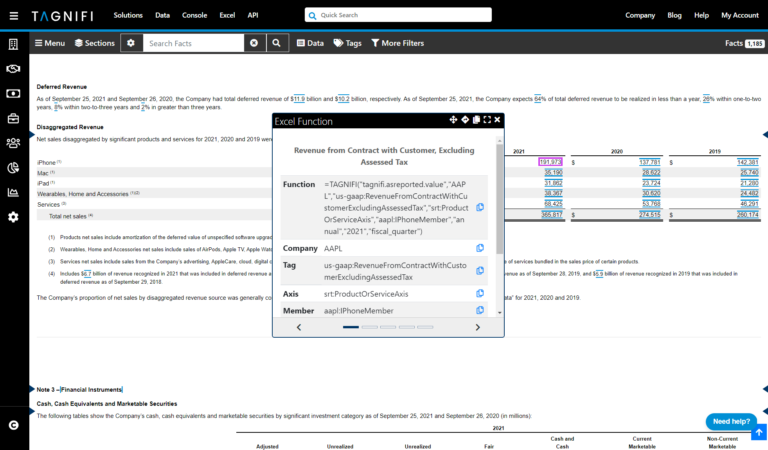
Task: Copy all from Excel Function header copy icon
Action: click(476, 119)
